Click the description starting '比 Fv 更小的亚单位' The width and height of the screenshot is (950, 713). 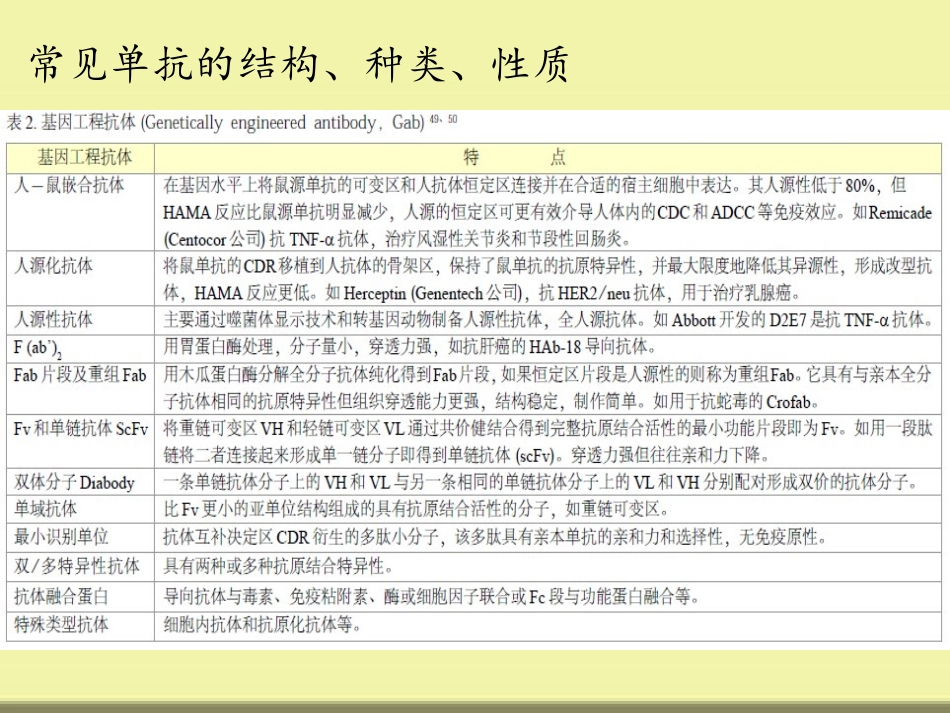pos(416,509)
